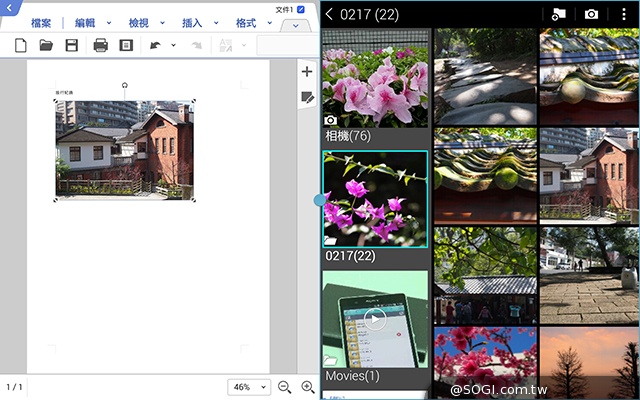The height and width of the screenshot is (400, 640).
Task: Open the 檔案 menu
Action: coord(41,23)
